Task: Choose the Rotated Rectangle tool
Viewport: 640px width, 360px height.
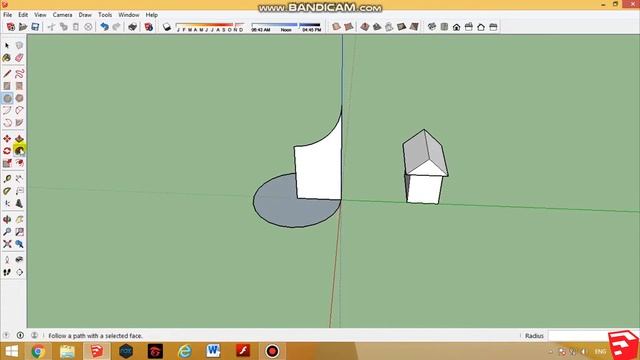Action: click(x=19, y=86)
